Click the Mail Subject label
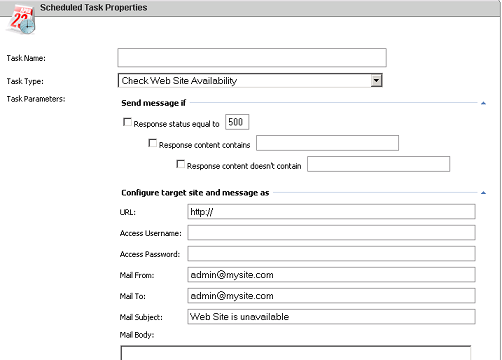Viewport: 502px width, 360px height. (141, 317)
